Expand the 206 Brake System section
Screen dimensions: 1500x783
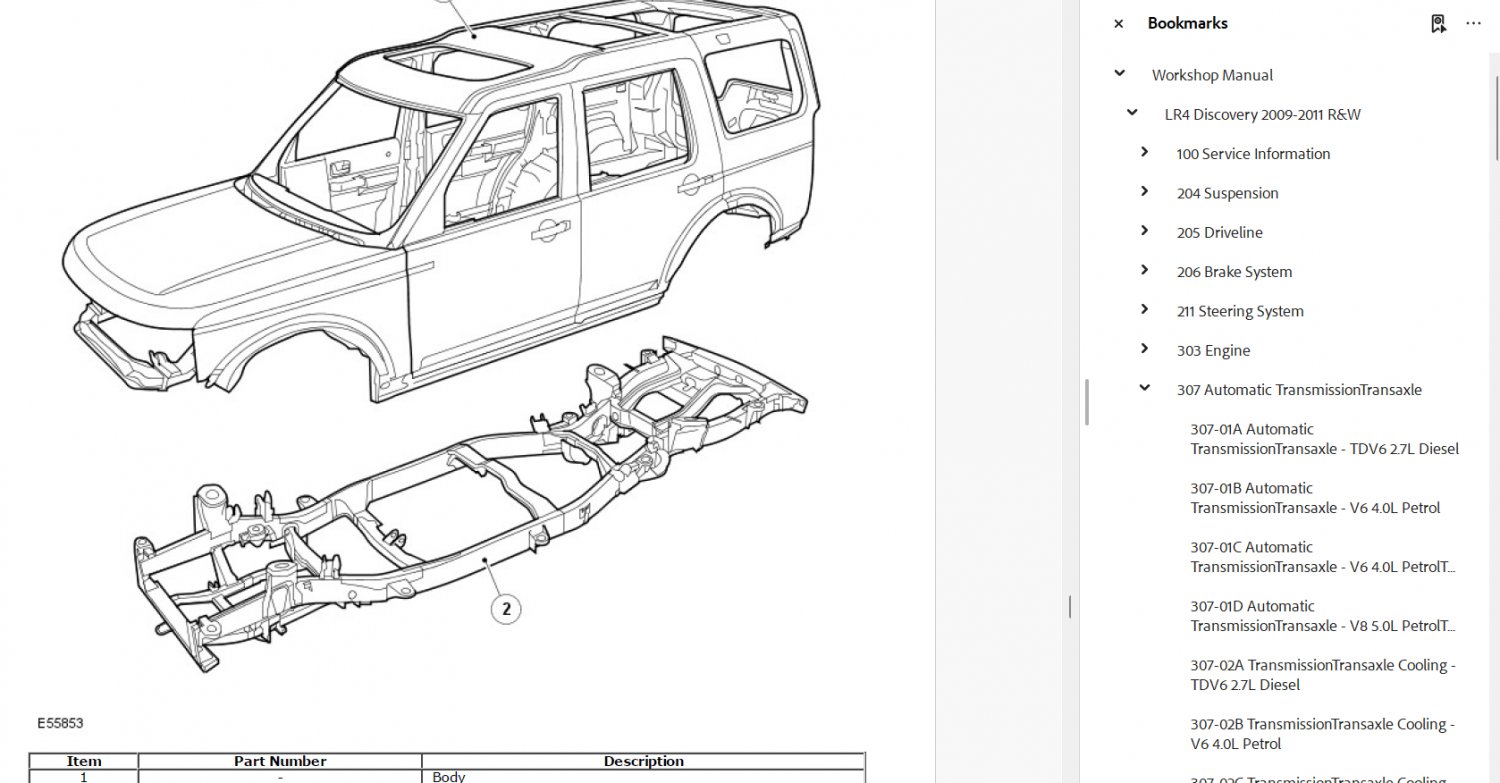(1145, 270)
